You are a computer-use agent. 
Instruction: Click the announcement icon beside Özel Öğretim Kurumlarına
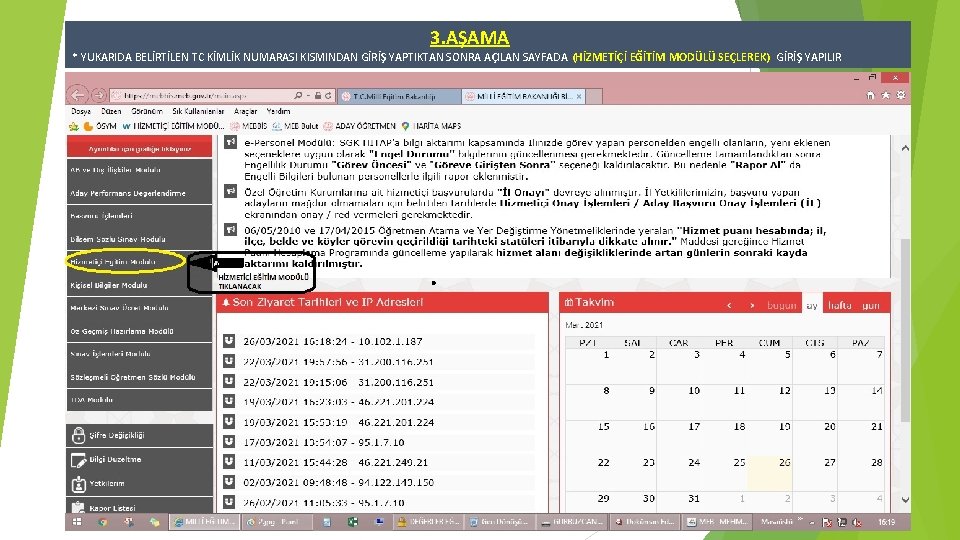tap(230, 191)
